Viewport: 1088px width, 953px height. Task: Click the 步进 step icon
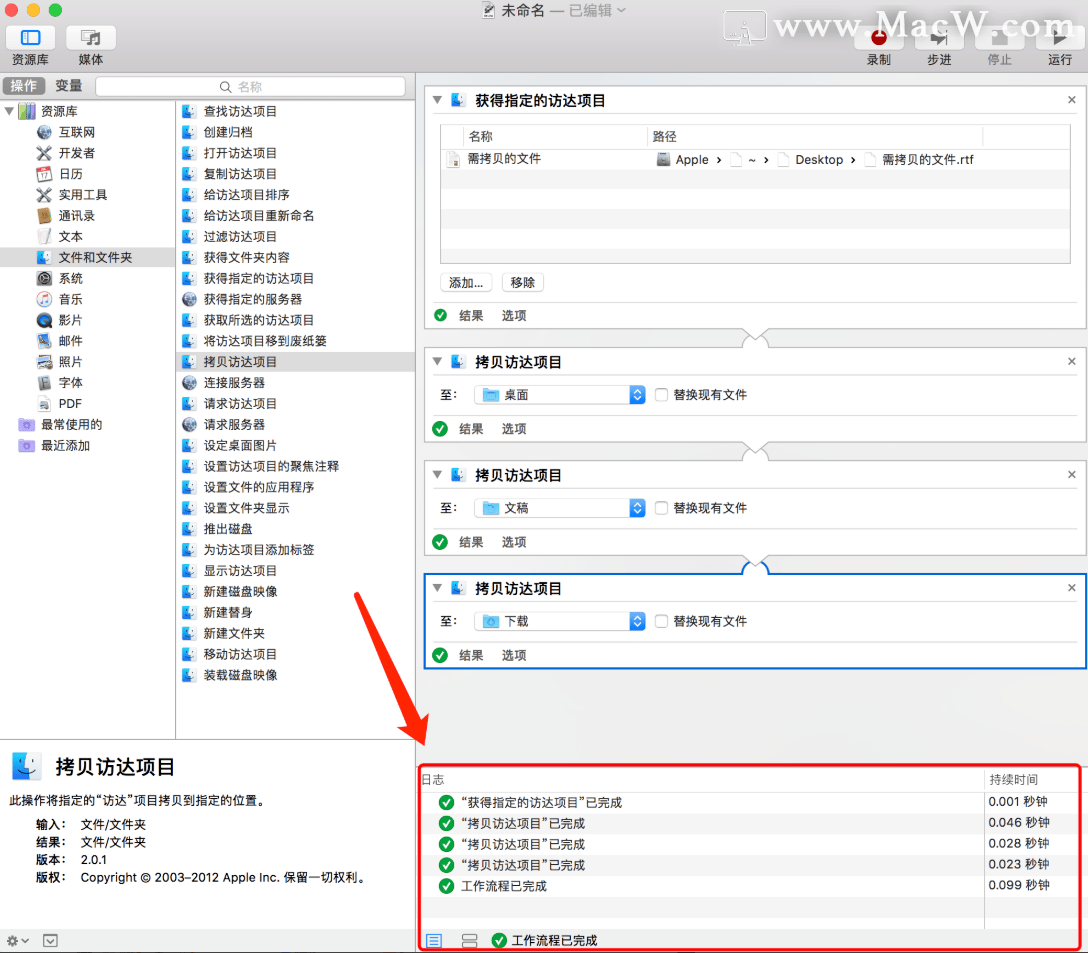pos(939,39)
